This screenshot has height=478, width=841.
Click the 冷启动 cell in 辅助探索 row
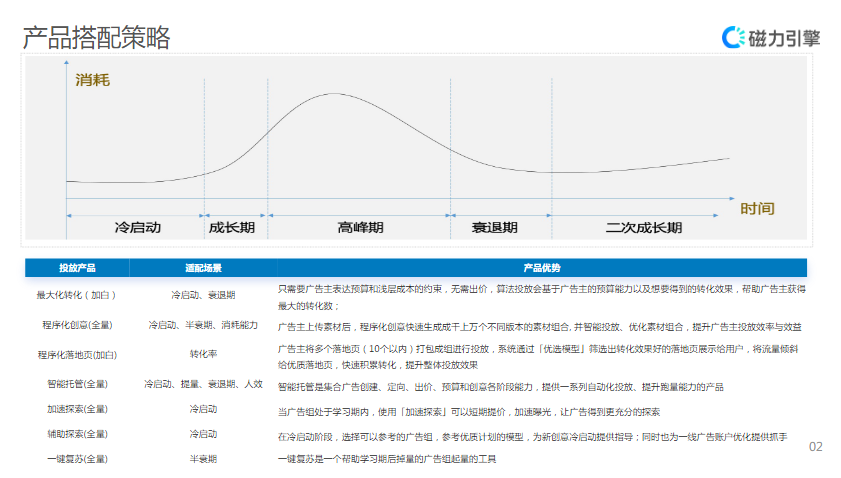[203, 434]
